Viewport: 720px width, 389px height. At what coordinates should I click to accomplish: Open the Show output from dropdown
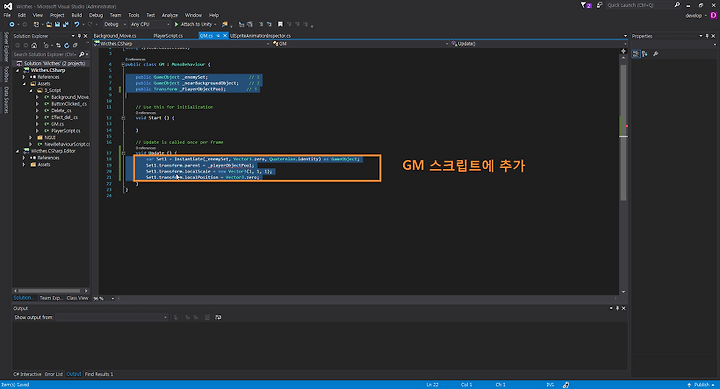click(112, 317)
